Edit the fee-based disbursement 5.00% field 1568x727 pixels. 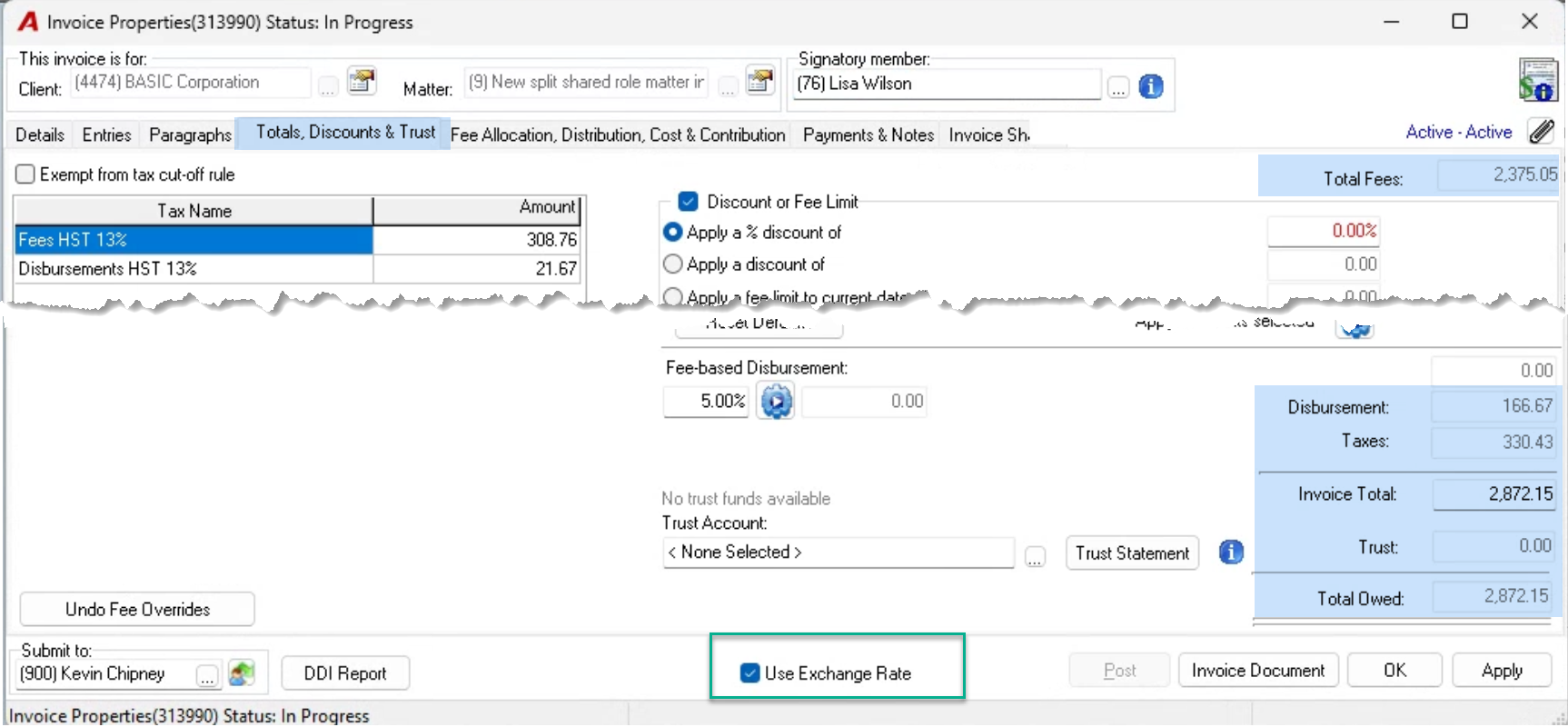coord(706,401)
